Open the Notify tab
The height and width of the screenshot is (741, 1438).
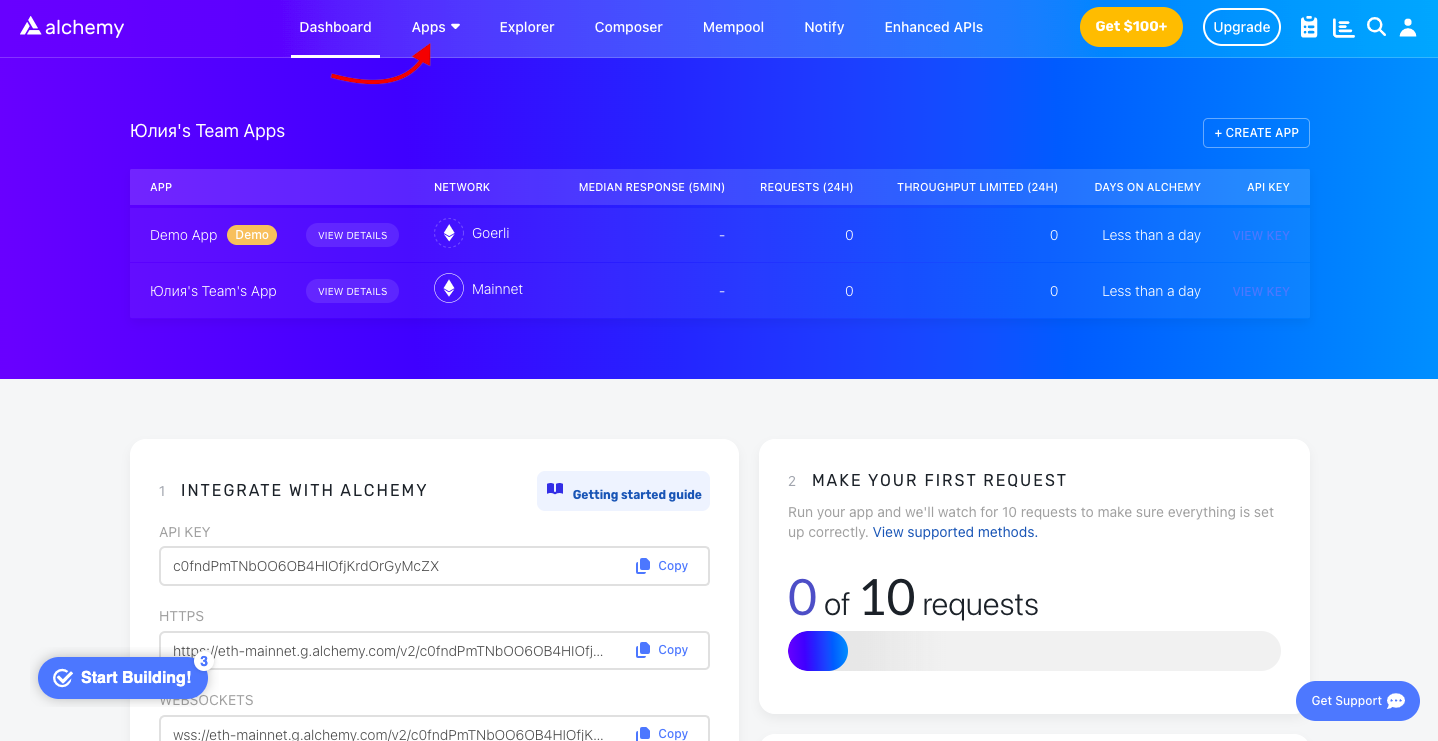click(x=824, y=27)
